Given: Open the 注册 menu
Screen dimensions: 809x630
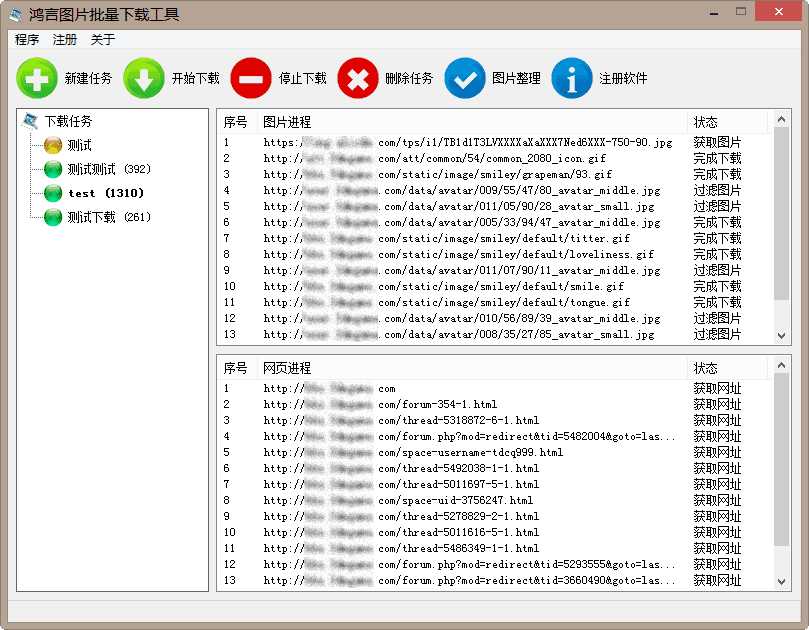Looking at the screenshot, I should click(65, 40).
